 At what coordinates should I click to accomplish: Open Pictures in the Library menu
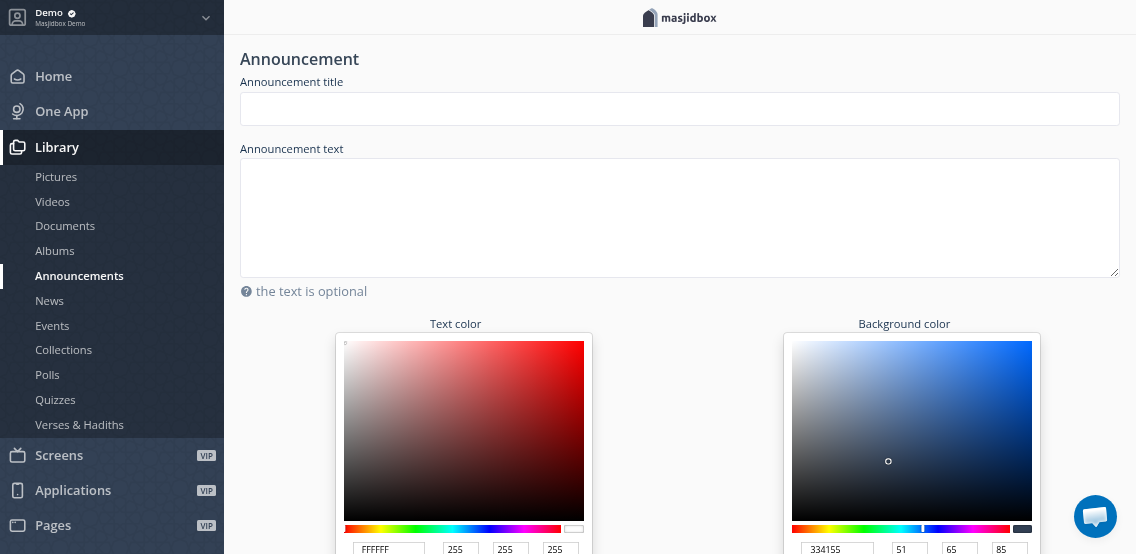tap(56, 177)
